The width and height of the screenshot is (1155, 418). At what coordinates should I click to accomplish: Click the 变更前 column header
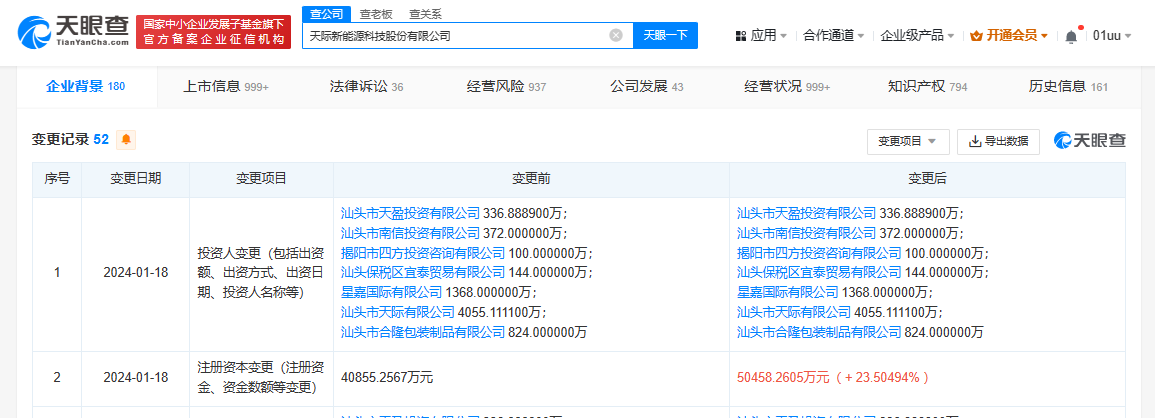[x=531, y=179]
